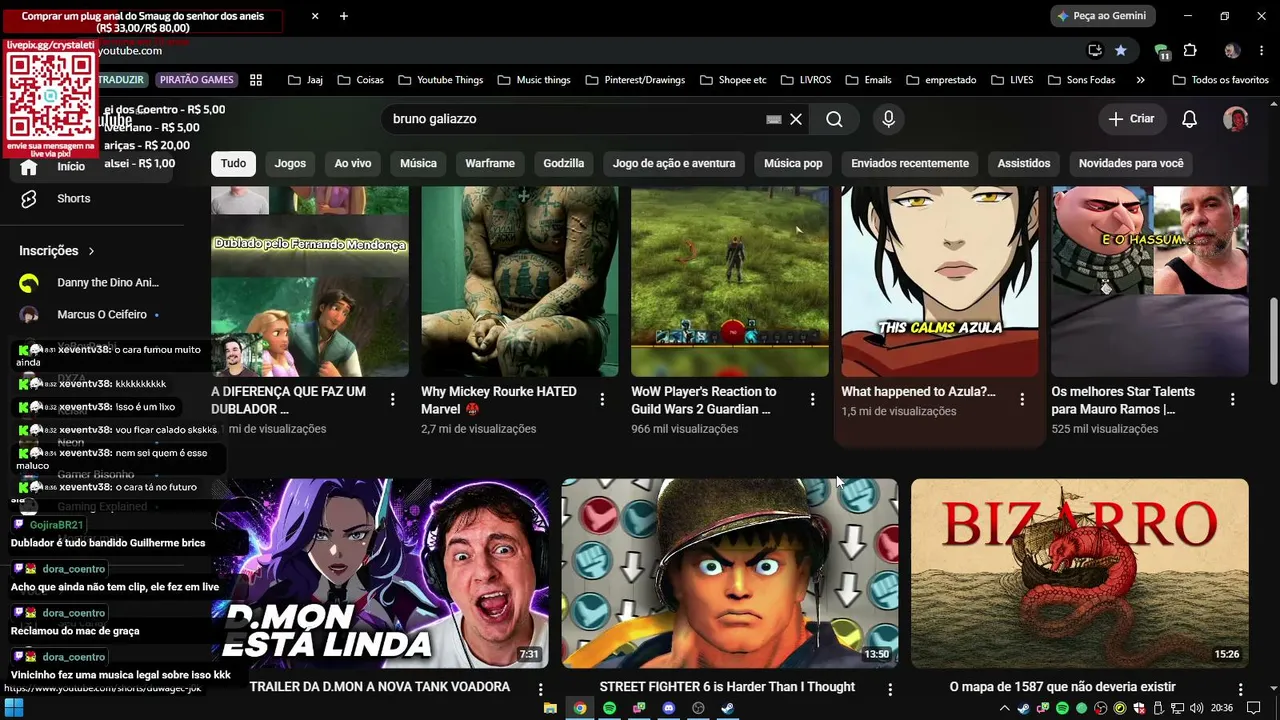Click the install app icon in address bar

pos(1095,50)
